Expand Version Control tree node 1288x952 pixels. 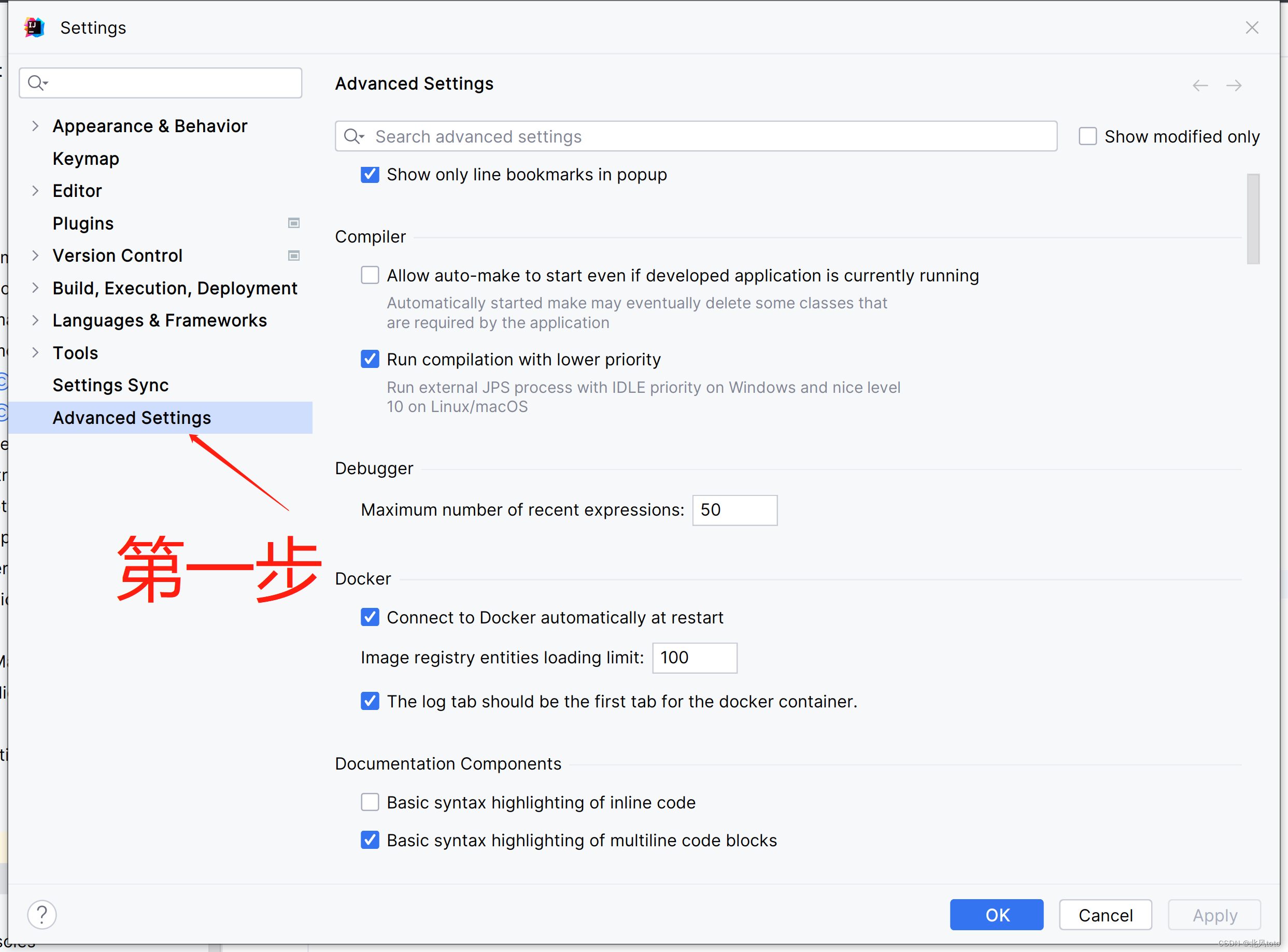coord(35,255)
